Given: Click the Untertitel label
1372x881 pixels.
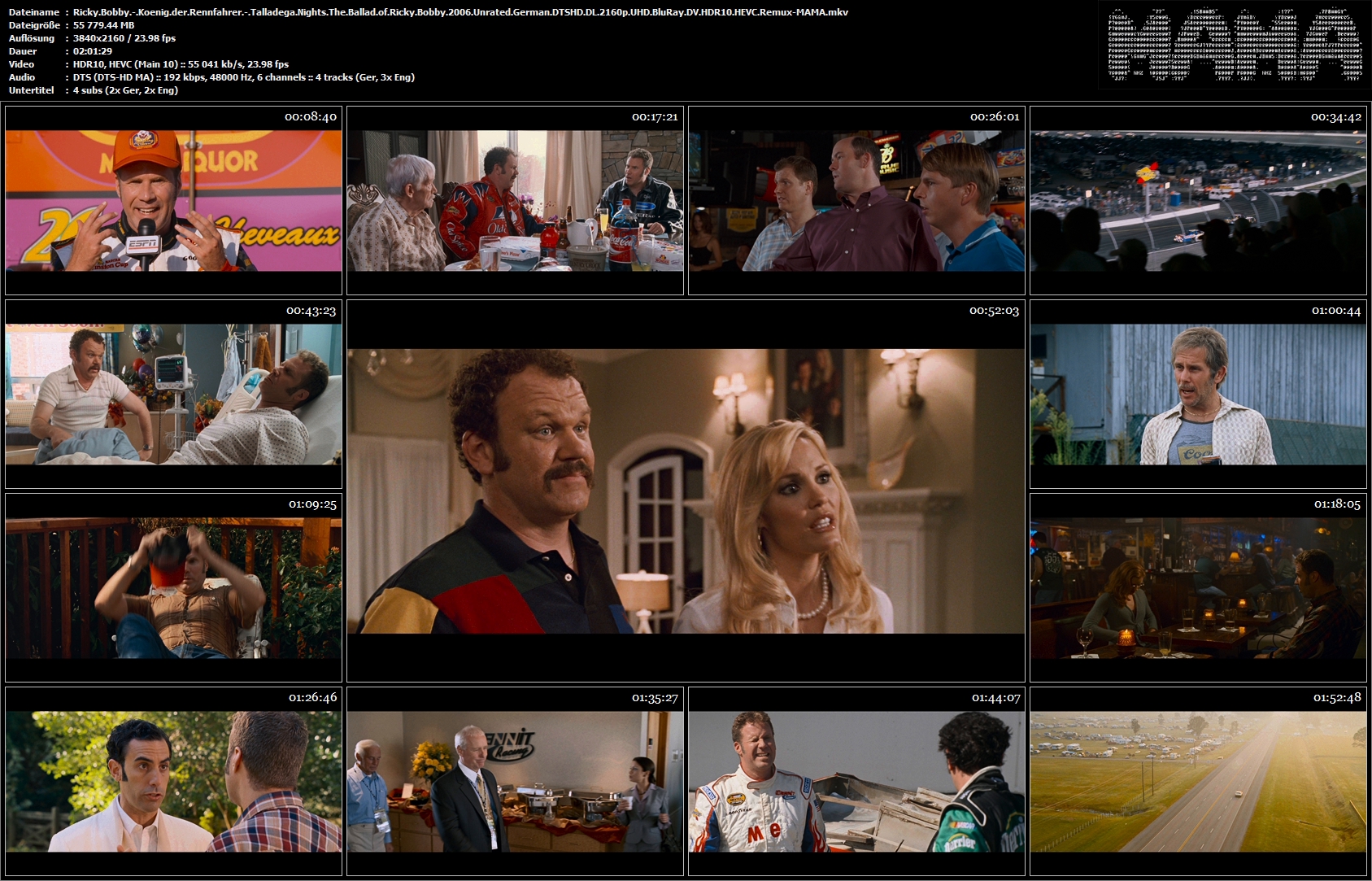Looking at the screenshot, I should pyautogui.click(x=32, y=90).
